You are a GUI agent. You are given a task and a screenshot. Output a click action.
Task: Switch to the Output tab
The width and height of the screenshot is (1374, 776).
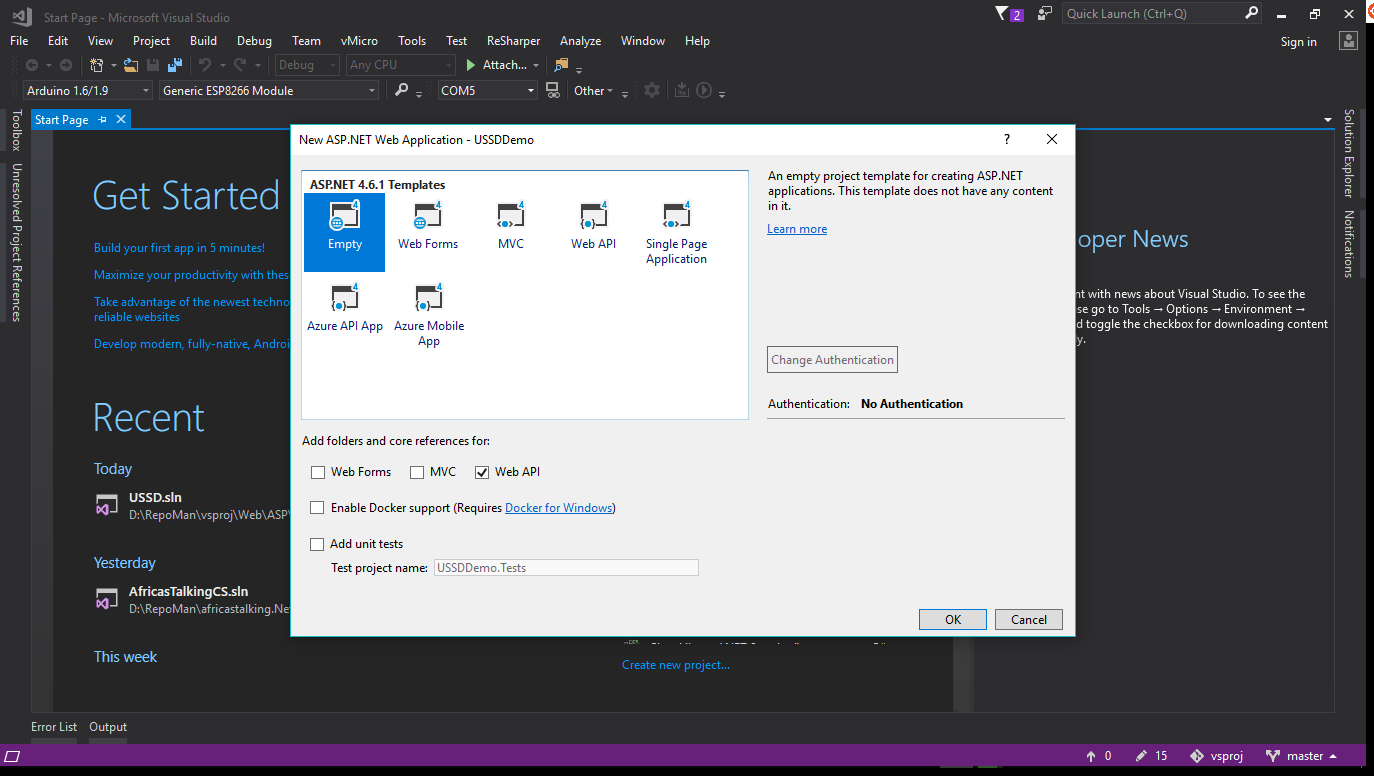[108, 727]
